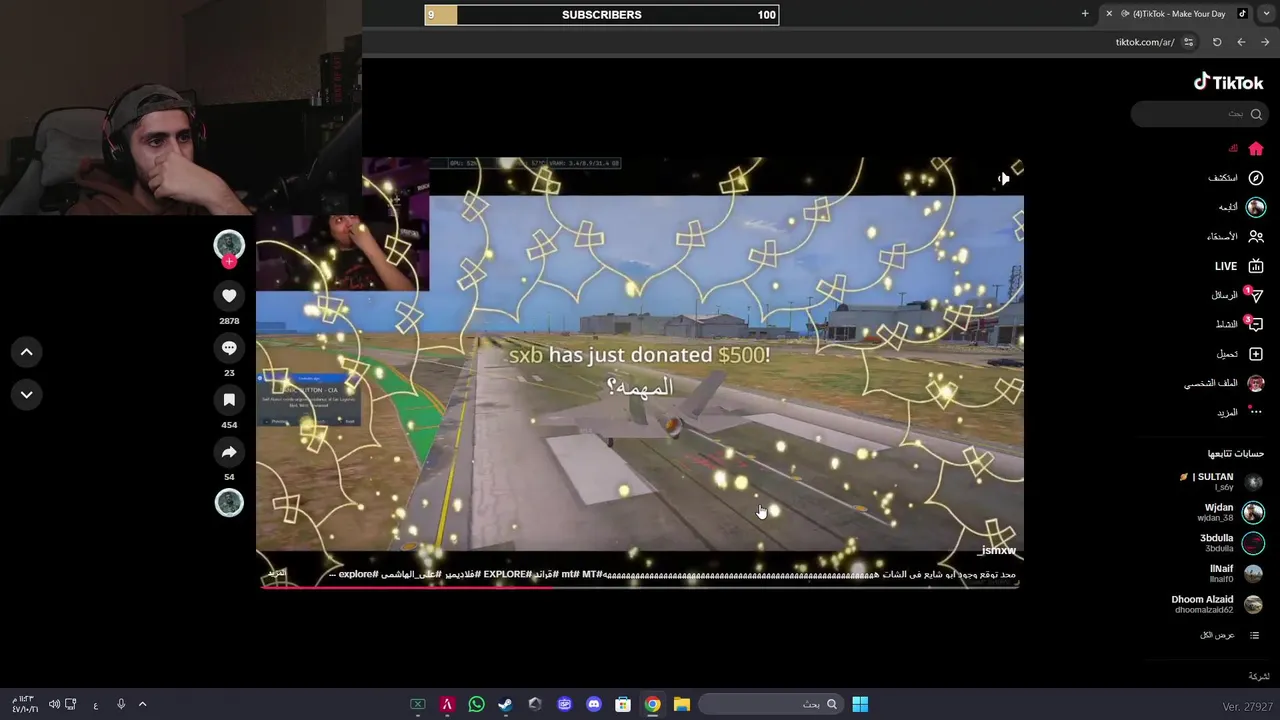
Task: Bookmark the video to favorites
Action: pyautogui.click(x=229, y=400)
